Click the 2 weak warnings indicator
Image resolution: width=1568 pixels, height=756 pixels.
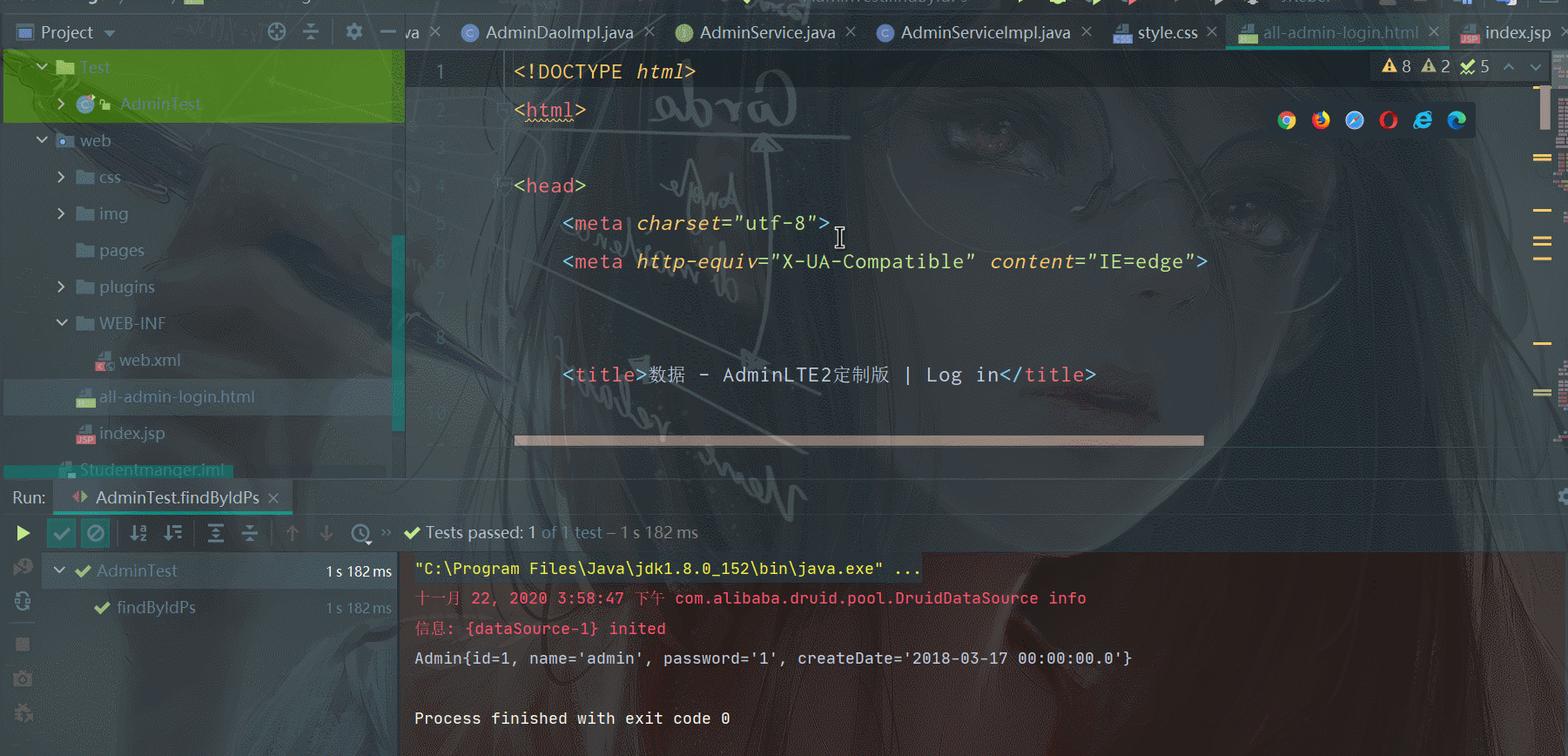click(x=1436, y=66)
